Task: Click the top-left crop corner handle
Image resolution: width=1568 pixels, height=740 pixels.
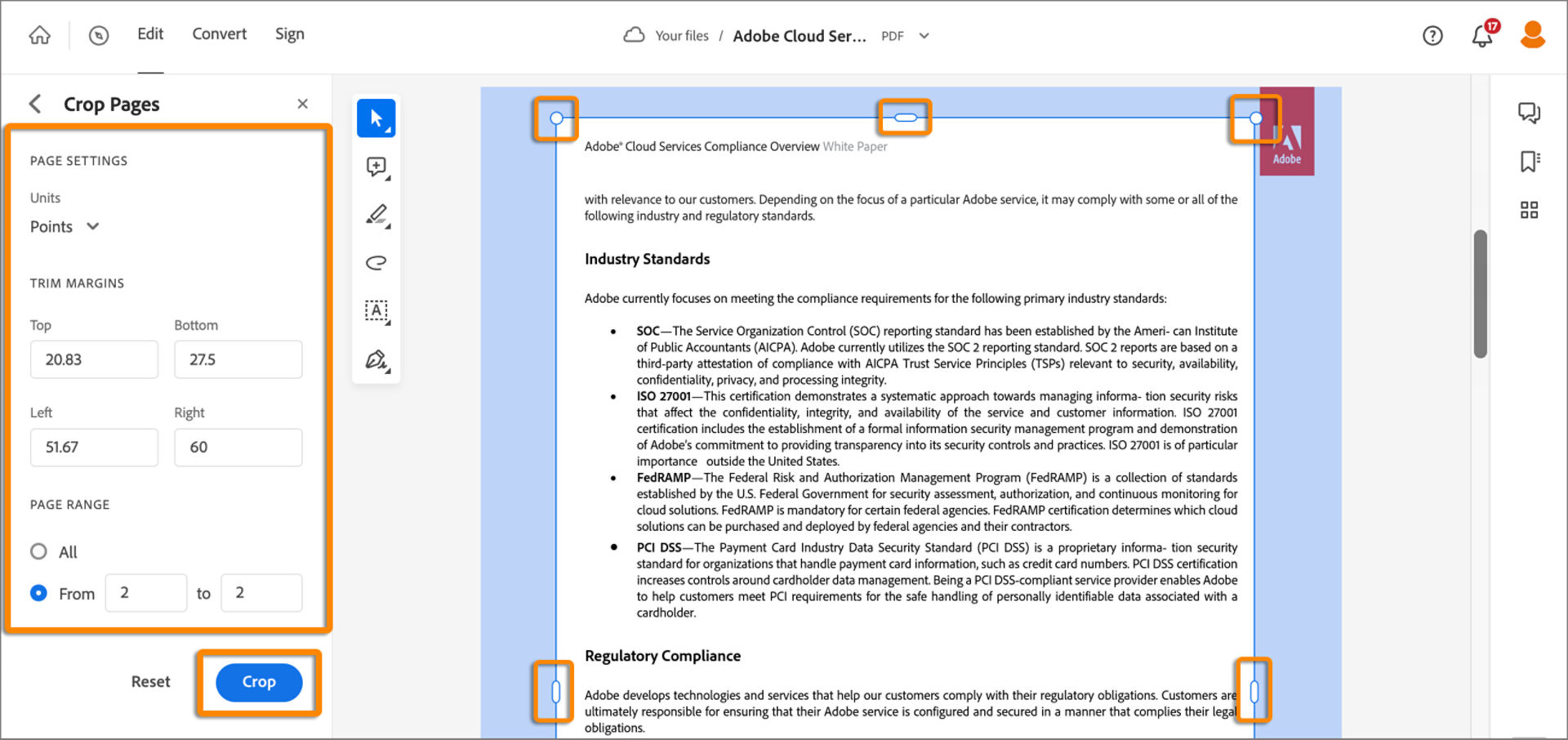Action: pos(556,118)
